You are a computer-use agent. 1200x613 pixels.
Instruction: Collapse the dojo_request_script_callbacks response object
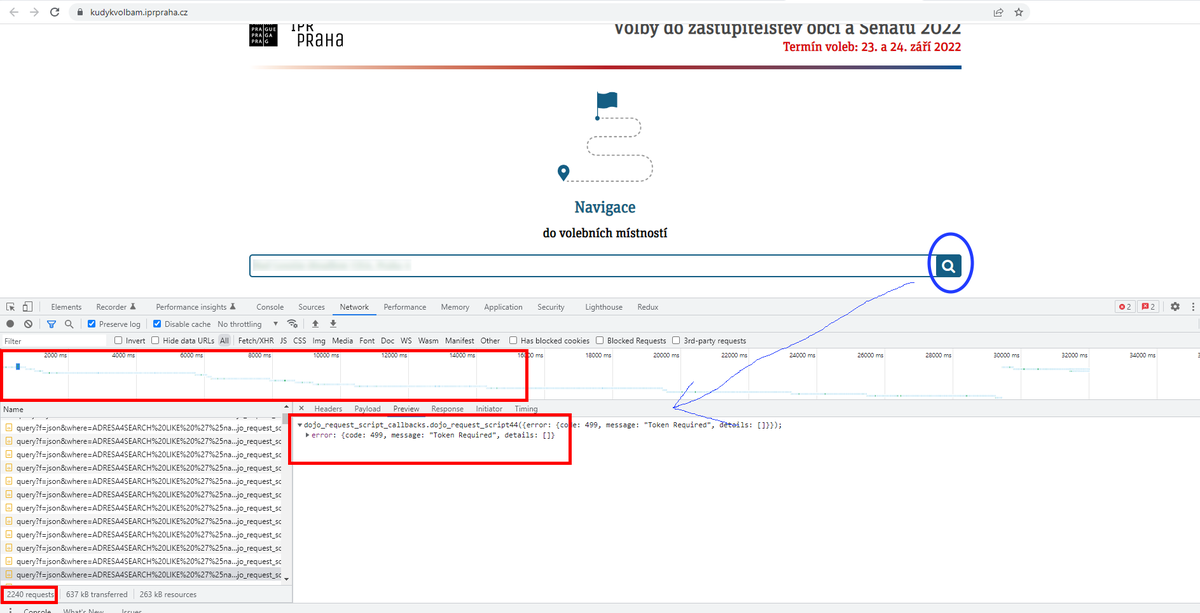(x=300, y=424)
